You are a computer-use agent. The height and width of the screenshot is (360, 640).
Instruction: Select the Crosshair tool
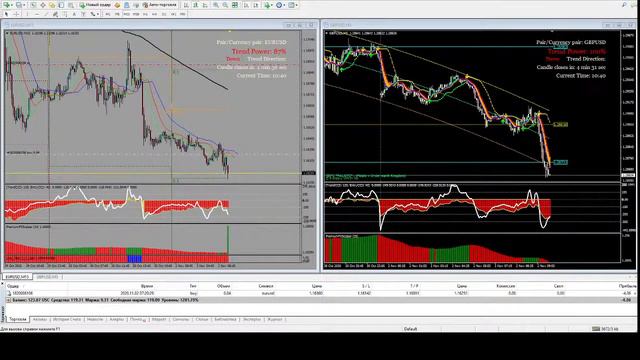17,14
